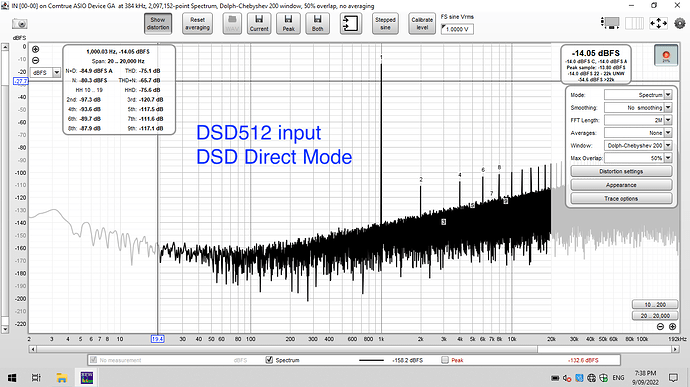This screenshot has width=690, height=387.
Task: Capture the graph with the camera icon
Action: tap(19, 24)
